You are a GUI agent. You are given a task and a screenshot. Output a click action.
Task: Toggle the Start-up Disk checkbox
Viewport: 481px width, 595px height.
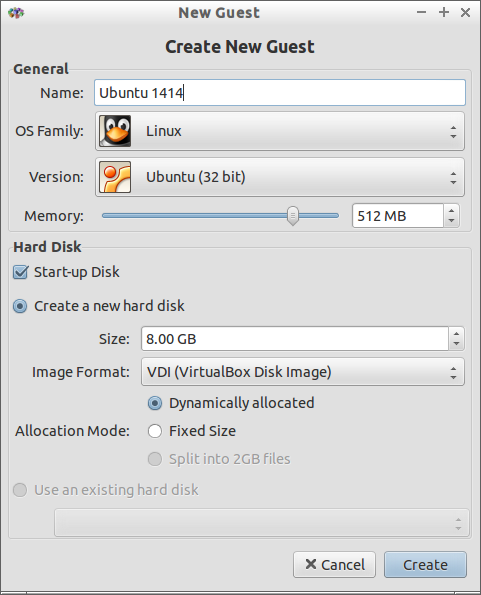[20, 272]
